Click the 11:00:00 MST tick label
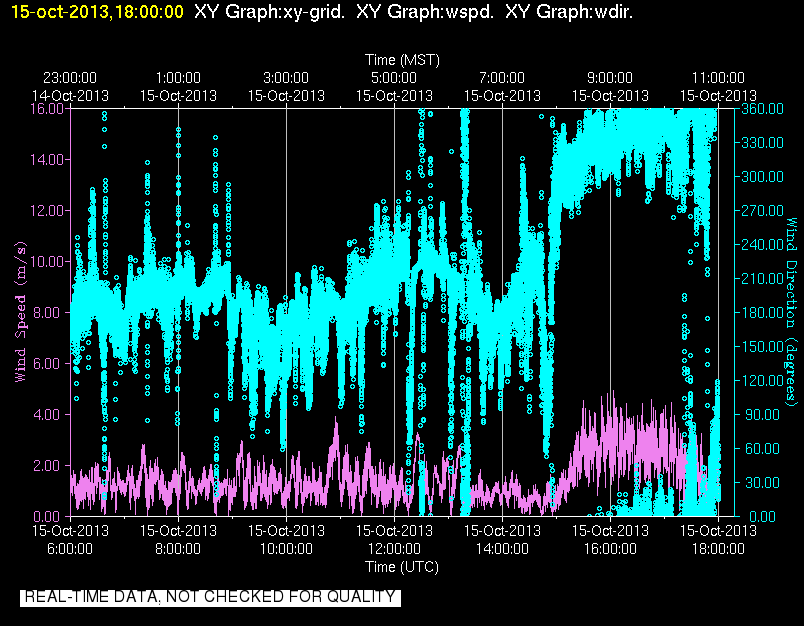Screen dimensions: 804x626 click(x=718, y=78)
